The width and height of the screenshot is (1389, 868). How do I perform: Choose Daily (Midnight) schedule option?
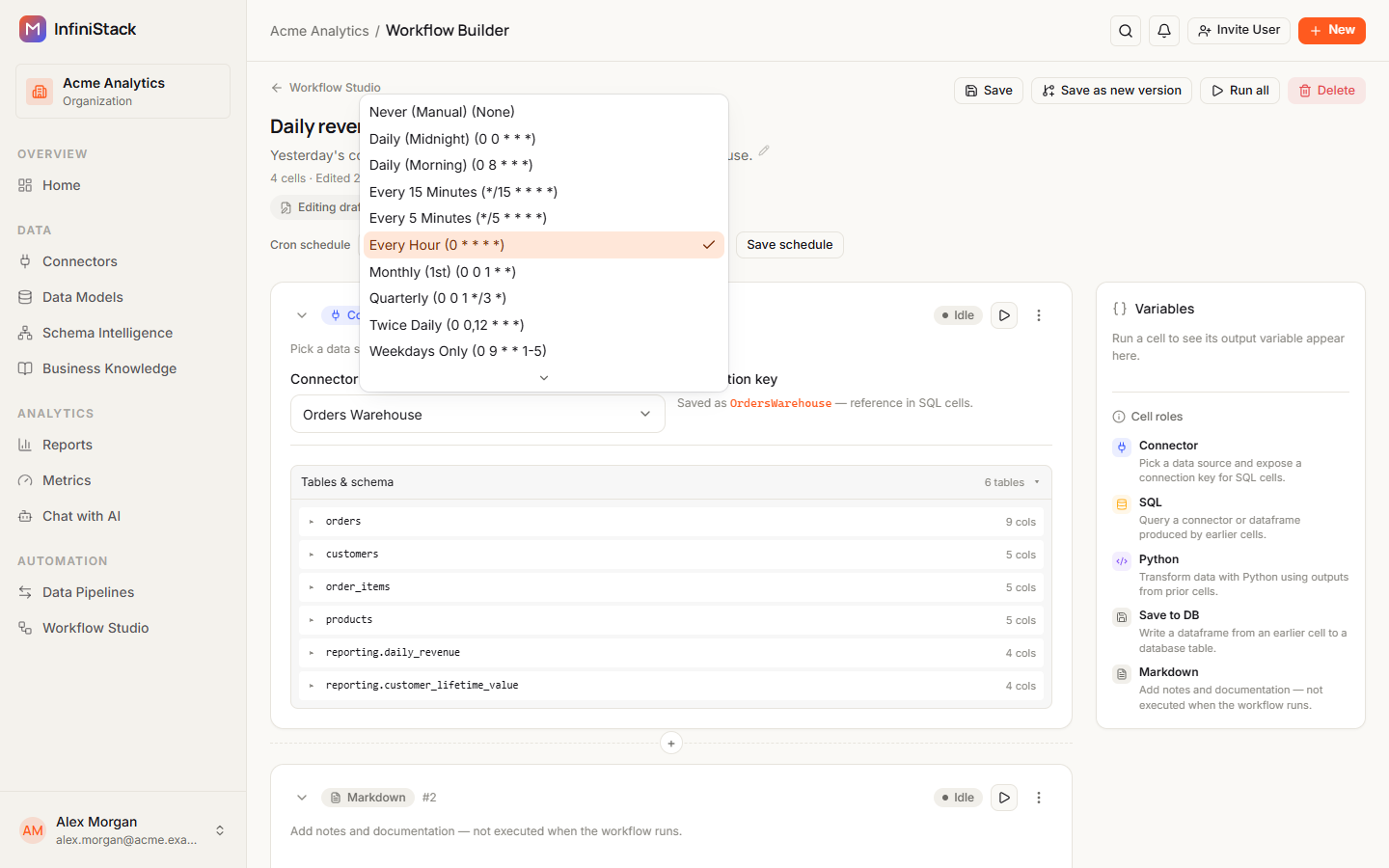tap(544, 139)
